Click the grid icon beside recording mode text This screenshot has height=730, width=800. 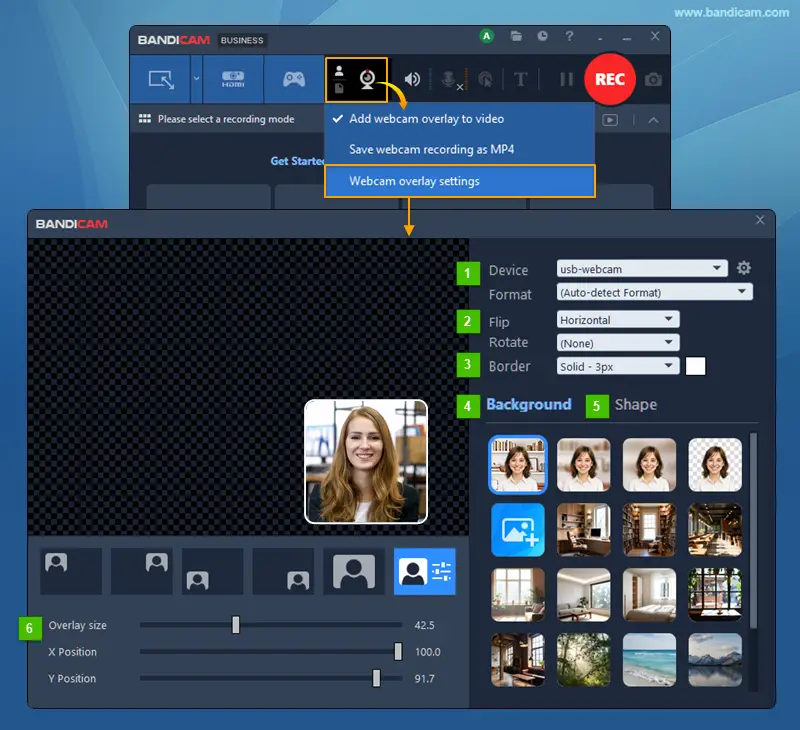click(145, 119)
